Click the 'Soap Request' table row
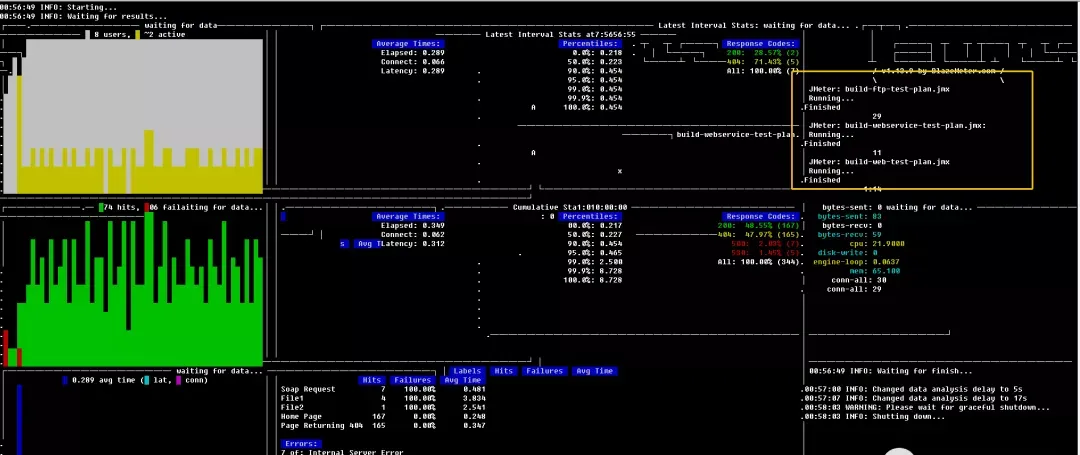 383,389
